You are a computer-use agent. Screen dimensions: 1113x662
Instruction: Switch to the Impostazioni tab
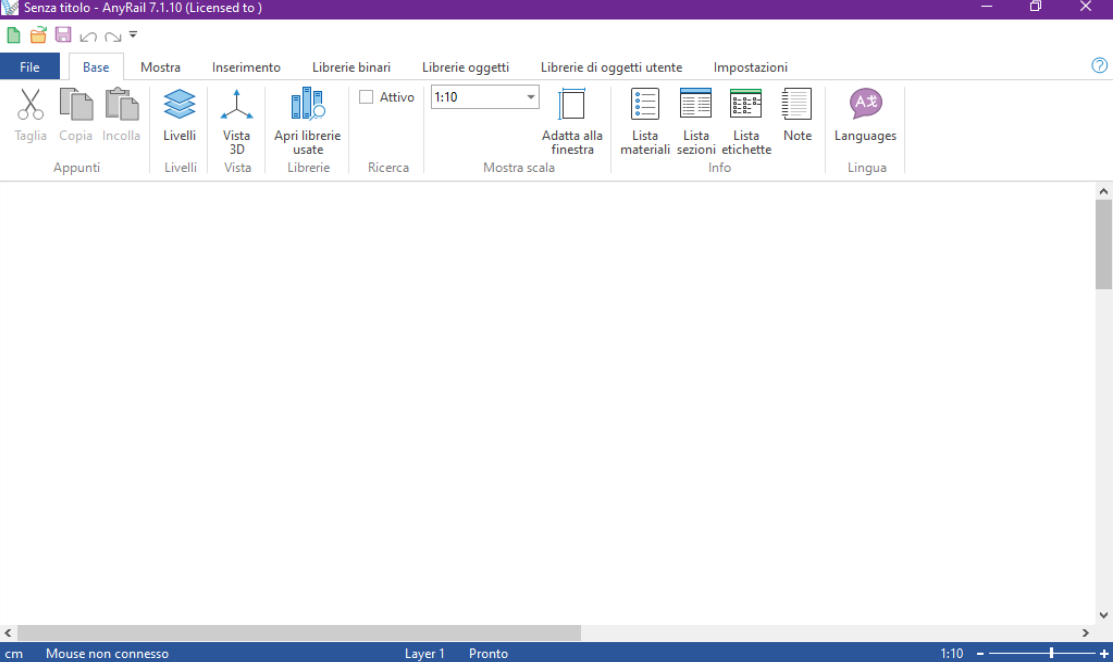(x=750, y=67)
